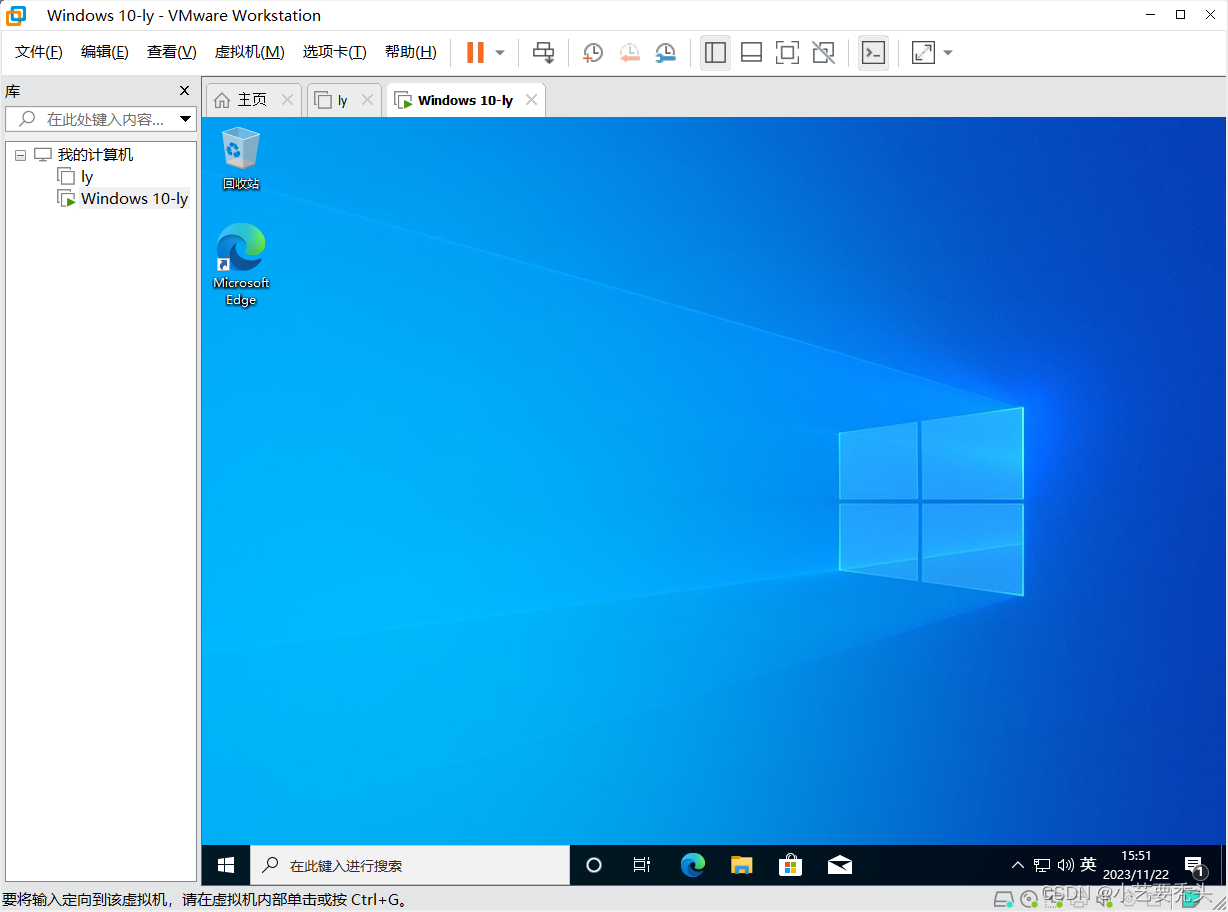
Task: Toggle the console view mode
Action: [872, 52]
